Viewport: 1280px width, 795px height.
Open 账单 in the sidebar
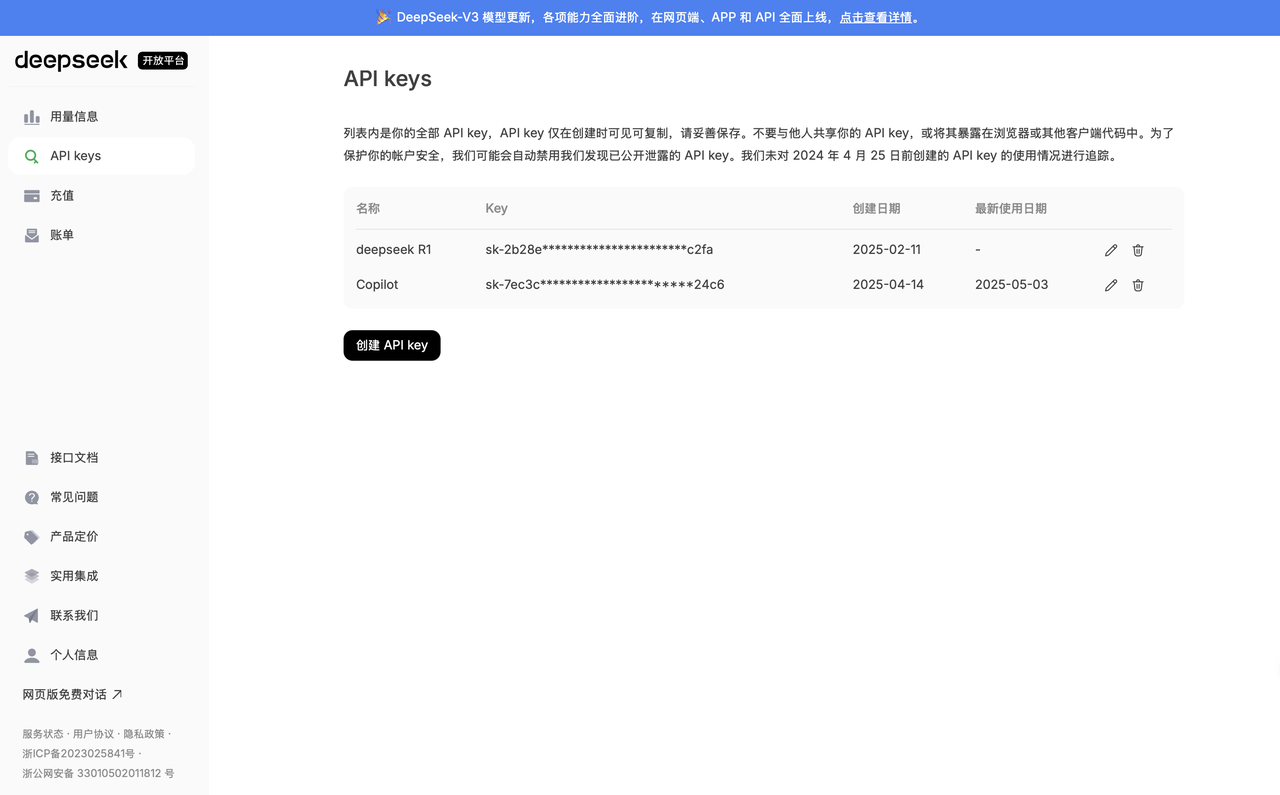point(101,235)
